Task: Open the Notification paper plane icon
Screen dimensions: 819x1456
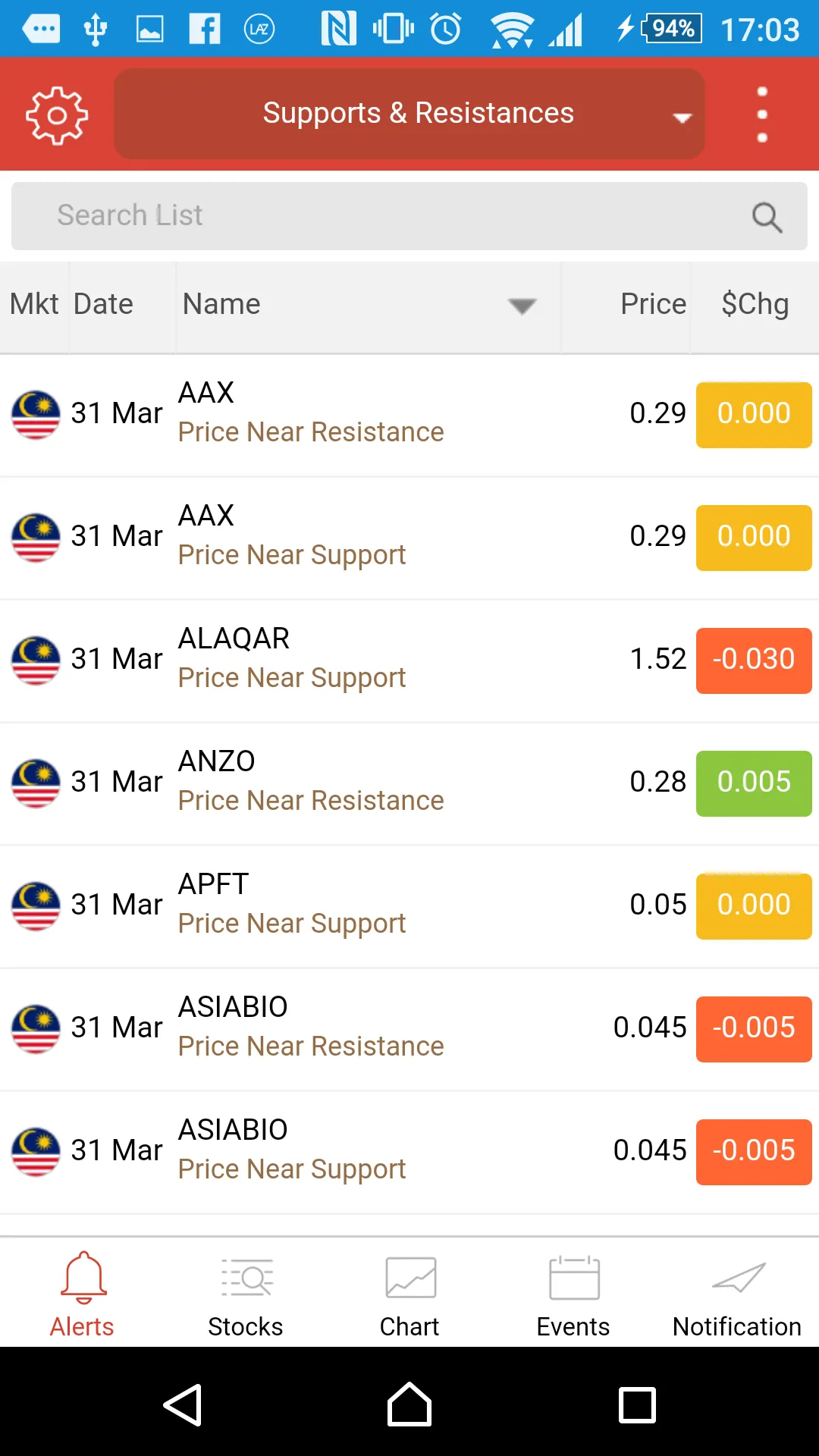Action: (737, 1294)
